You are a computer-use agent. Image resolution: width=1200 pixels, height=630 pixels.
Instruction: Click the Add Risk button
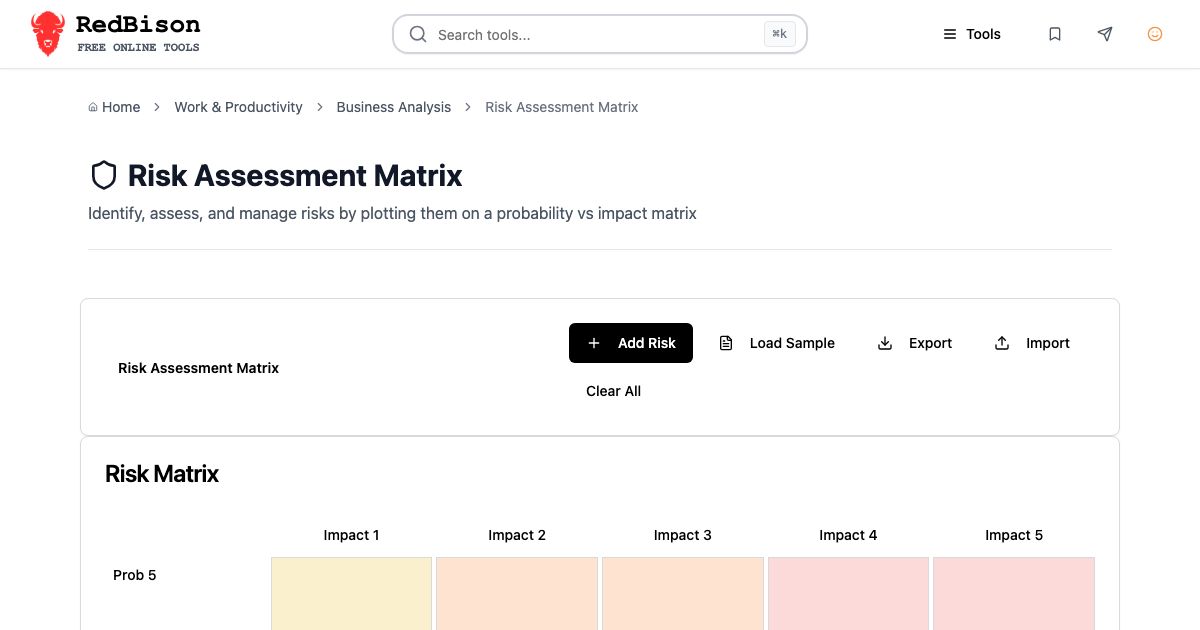(x=631, y=343)
